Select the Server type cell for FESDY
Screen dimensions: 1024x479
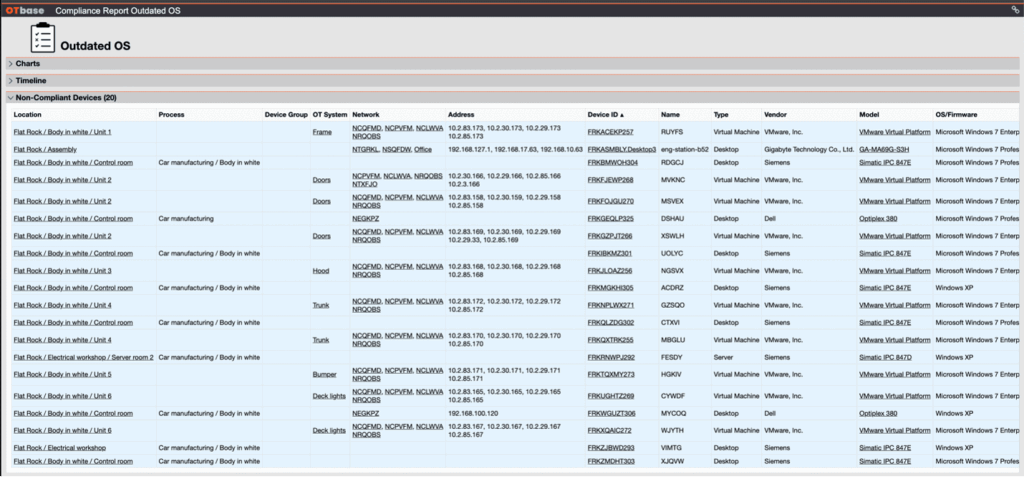723,357
